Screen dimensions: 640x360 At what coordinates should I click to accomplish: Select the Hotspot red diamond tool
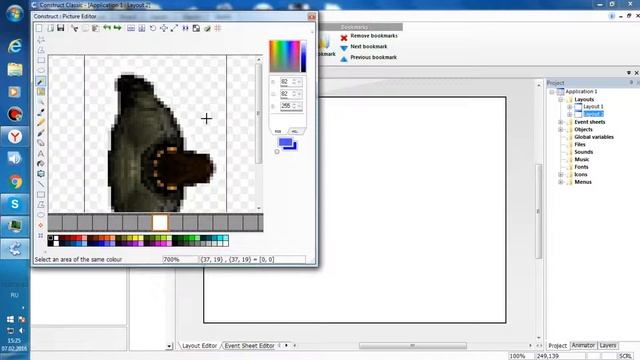(x=41, y=225)
